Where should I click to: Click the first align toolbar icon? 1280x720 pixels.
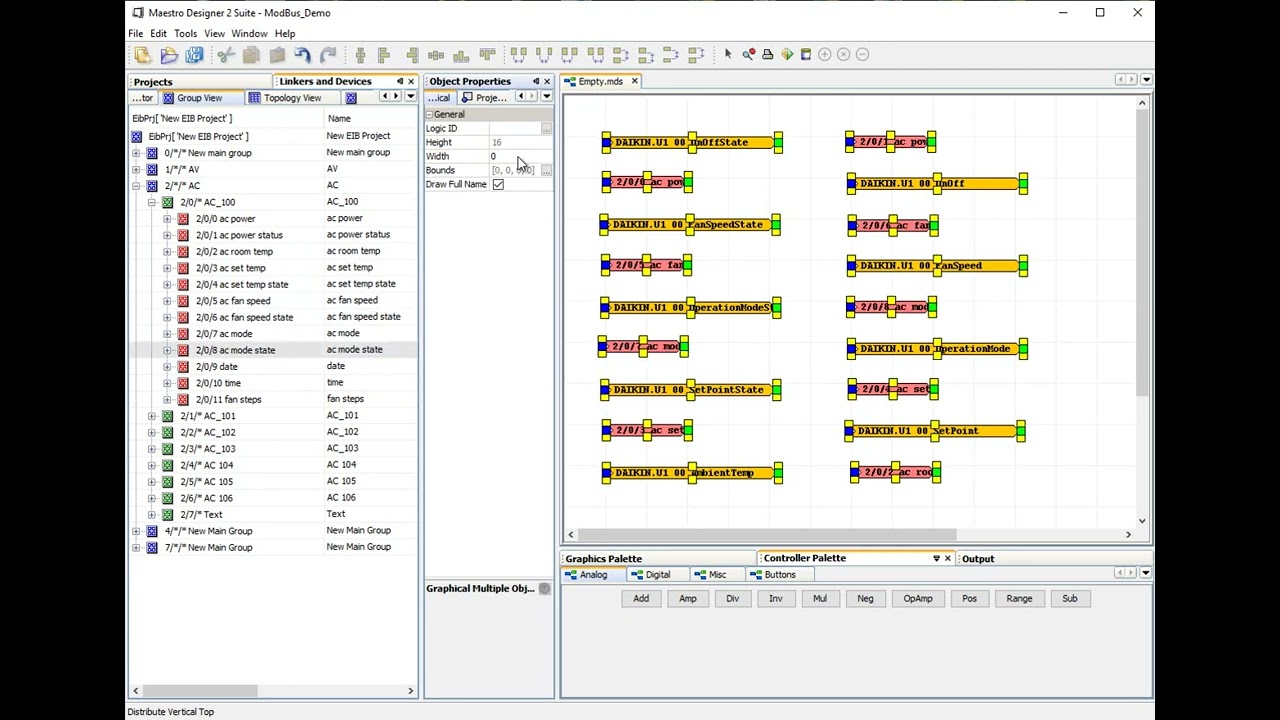coord(360,55)
